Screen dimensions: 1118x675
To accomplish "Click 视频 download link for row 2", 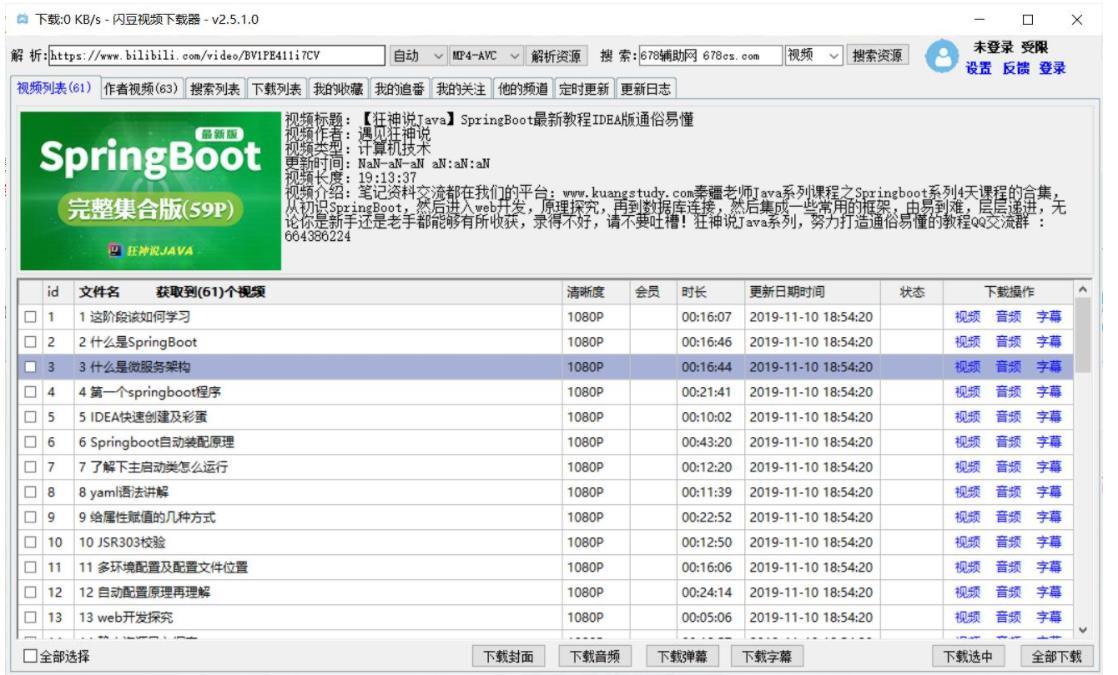I will pos(967,342).
